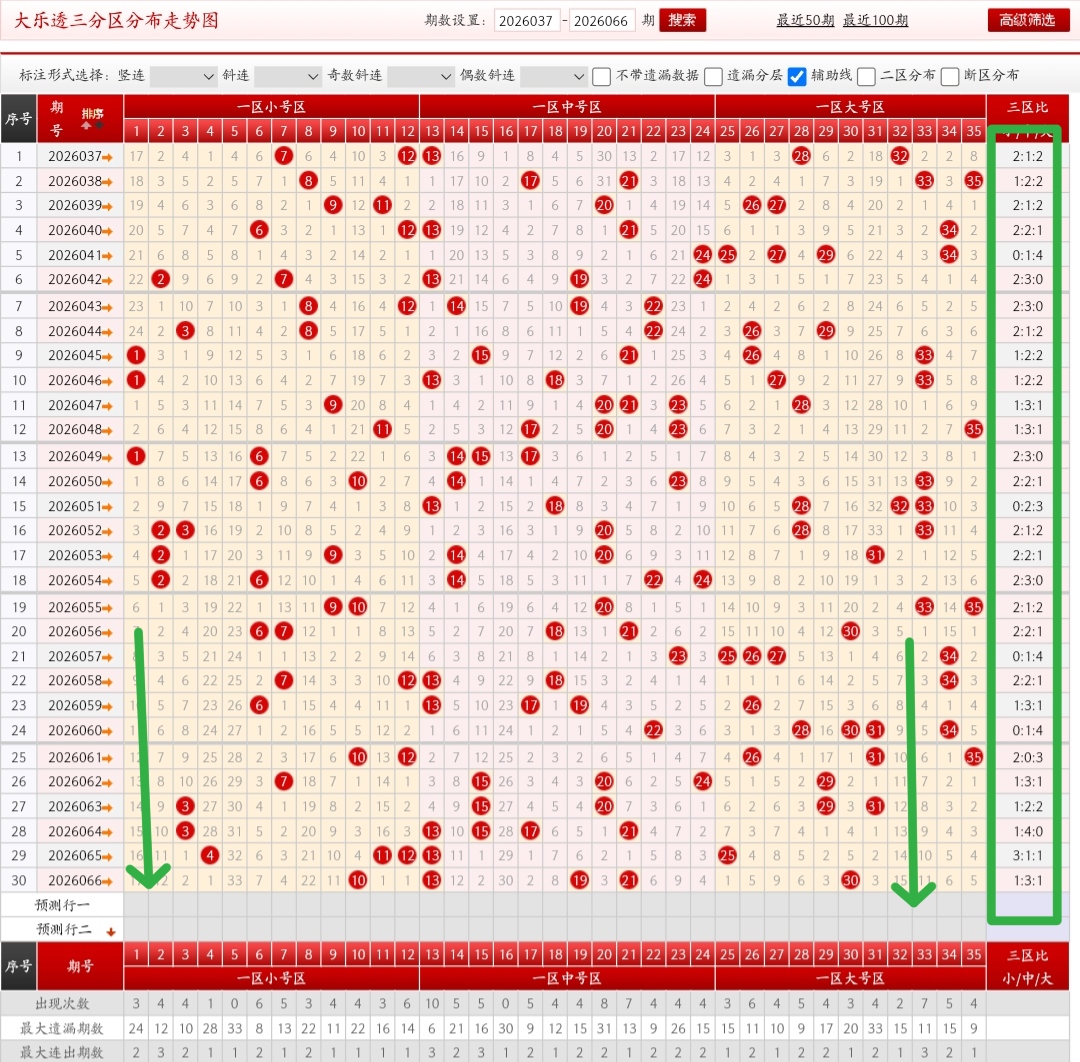The image size is (1080, 1062).
Task: Select red ball 23 in row 2026047
Action: click(x=678, y=405)
